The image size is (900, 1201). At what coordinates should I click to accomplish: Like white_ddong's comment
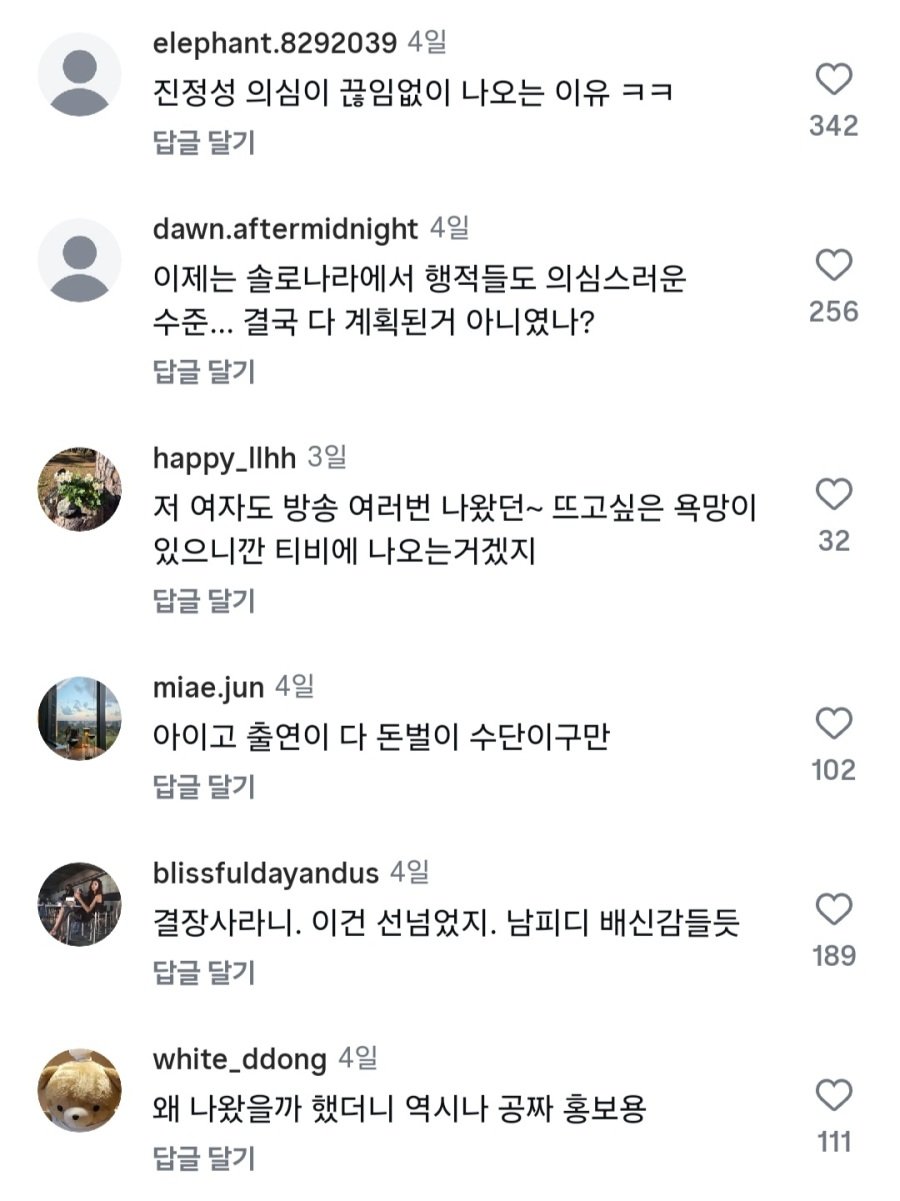point(834,1096)
